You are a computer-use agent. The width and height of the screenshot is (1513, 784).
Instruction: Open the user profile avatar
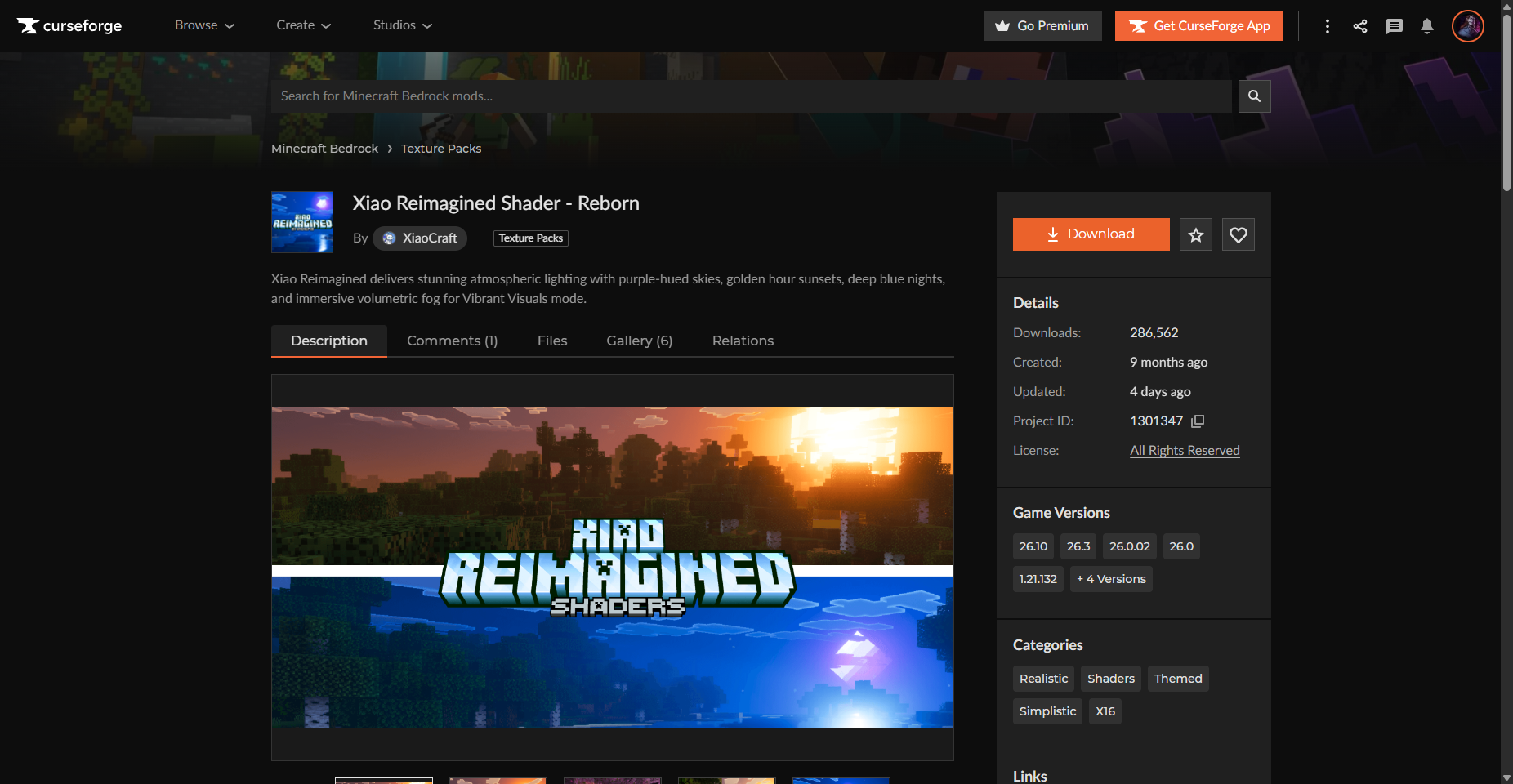(x=1468, y=26)
